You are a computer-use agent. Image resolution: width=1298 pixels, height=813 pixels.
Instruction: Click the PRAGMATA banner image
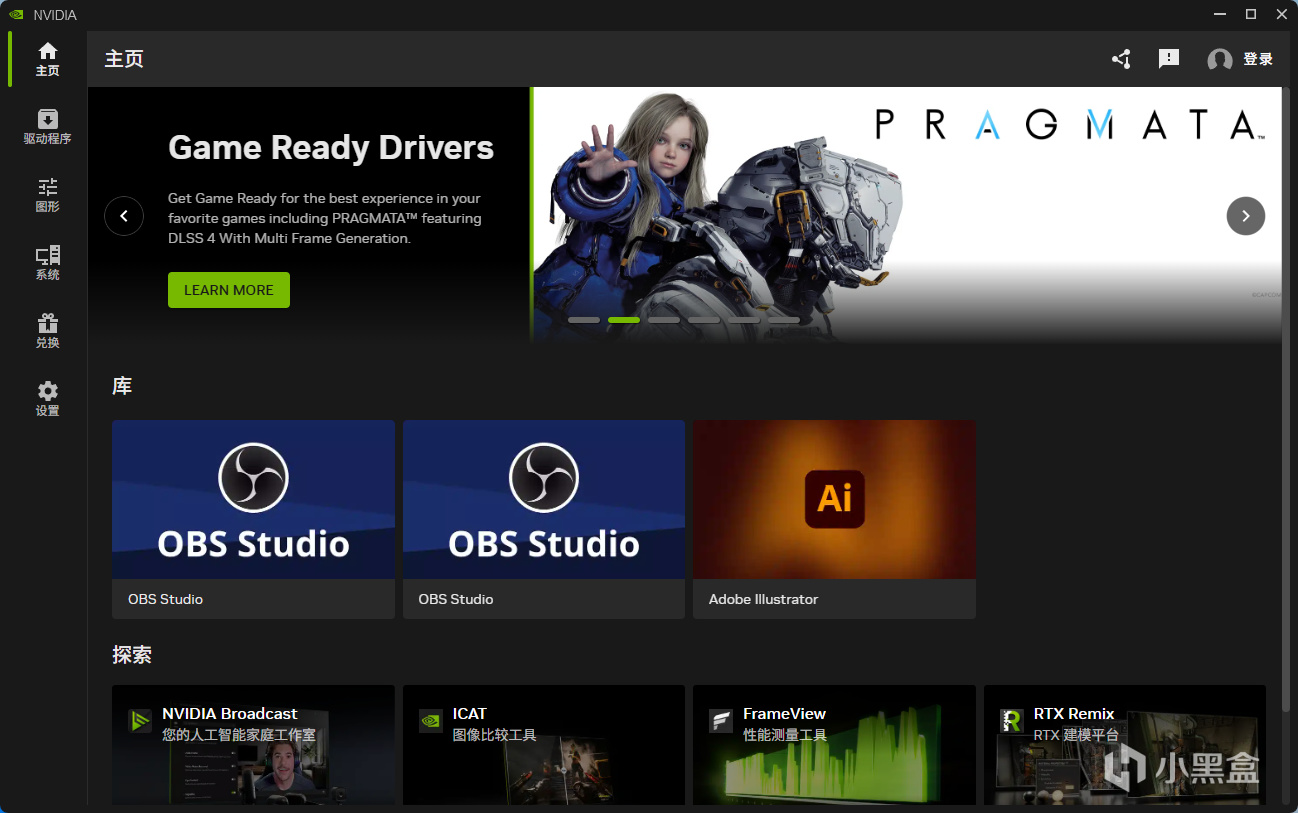pos(906,215)
